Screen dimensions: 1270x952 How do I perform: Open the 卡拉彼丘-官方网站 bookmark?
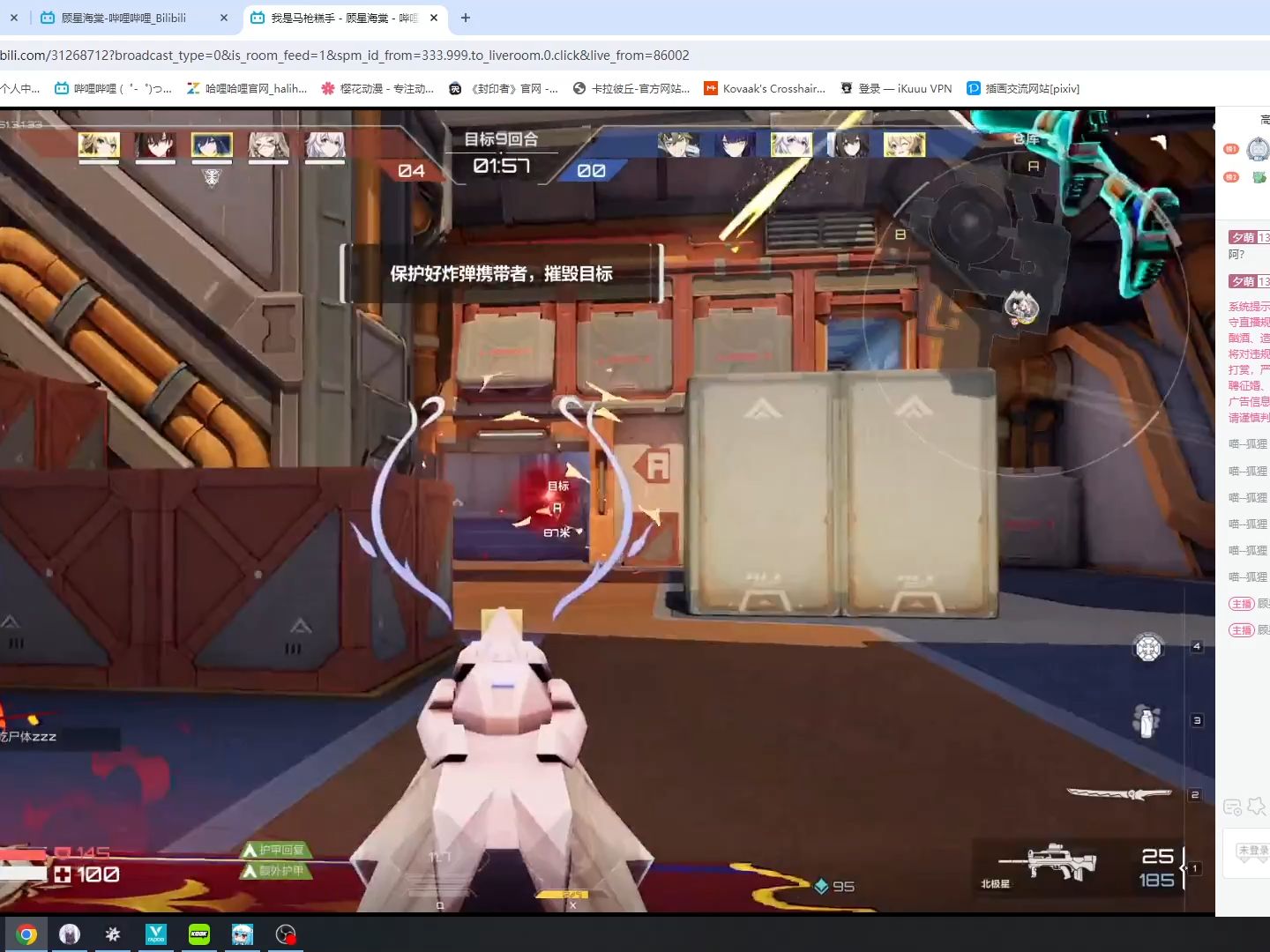631,88
